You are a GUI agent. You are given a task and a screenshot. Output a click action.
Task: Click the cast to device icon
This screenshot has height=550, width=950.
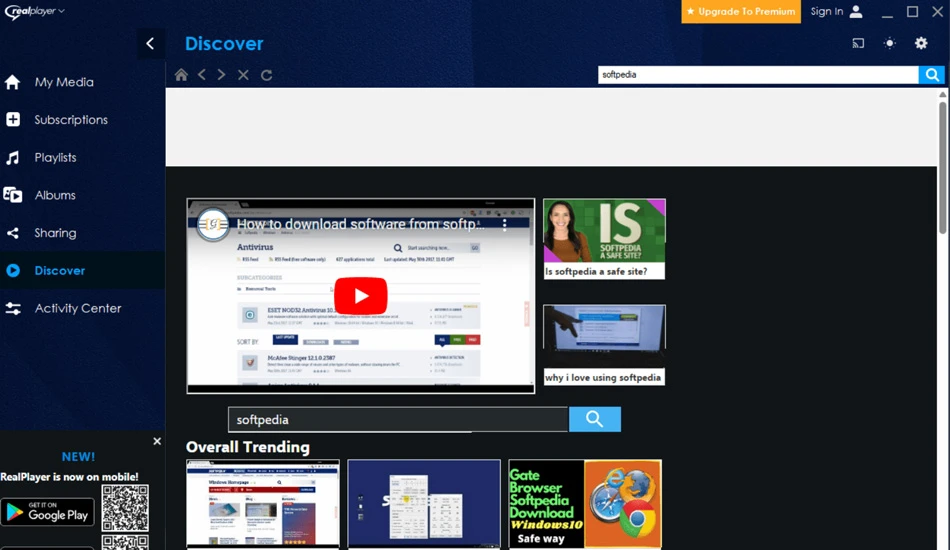tap(858, 43)
